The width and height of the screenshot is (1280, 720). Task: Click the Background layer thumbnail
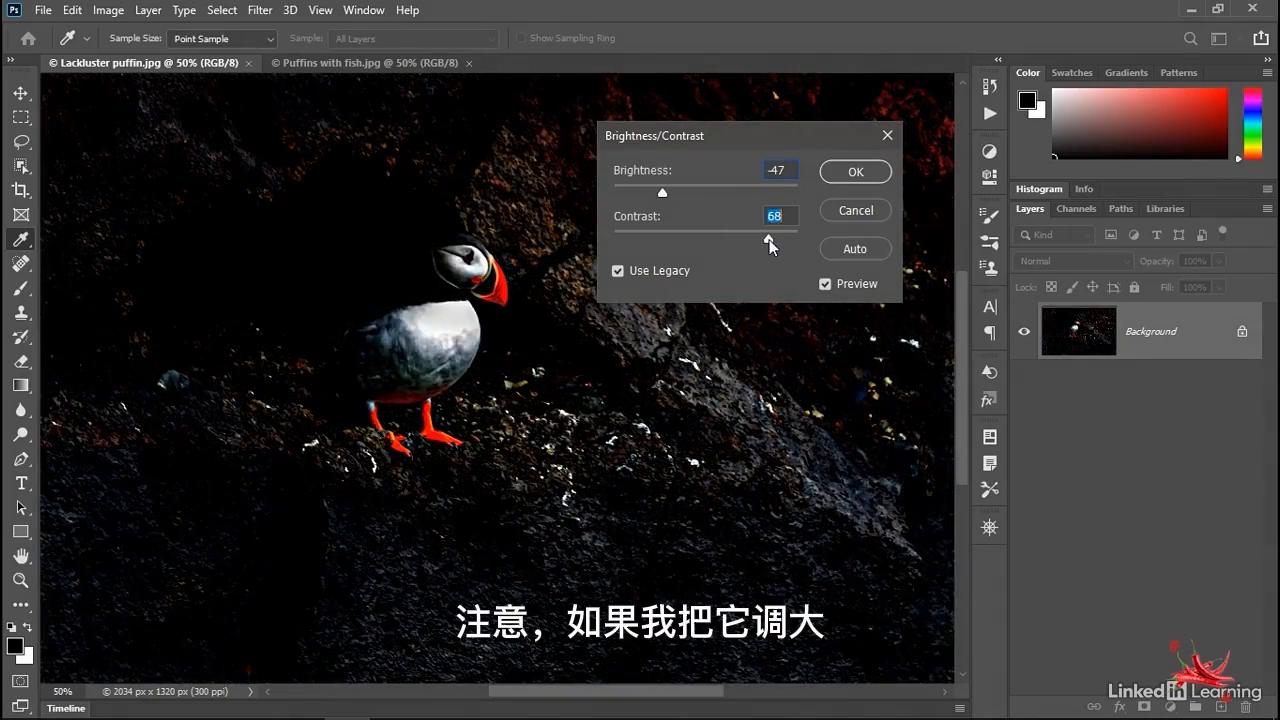tap(1079, 331)
